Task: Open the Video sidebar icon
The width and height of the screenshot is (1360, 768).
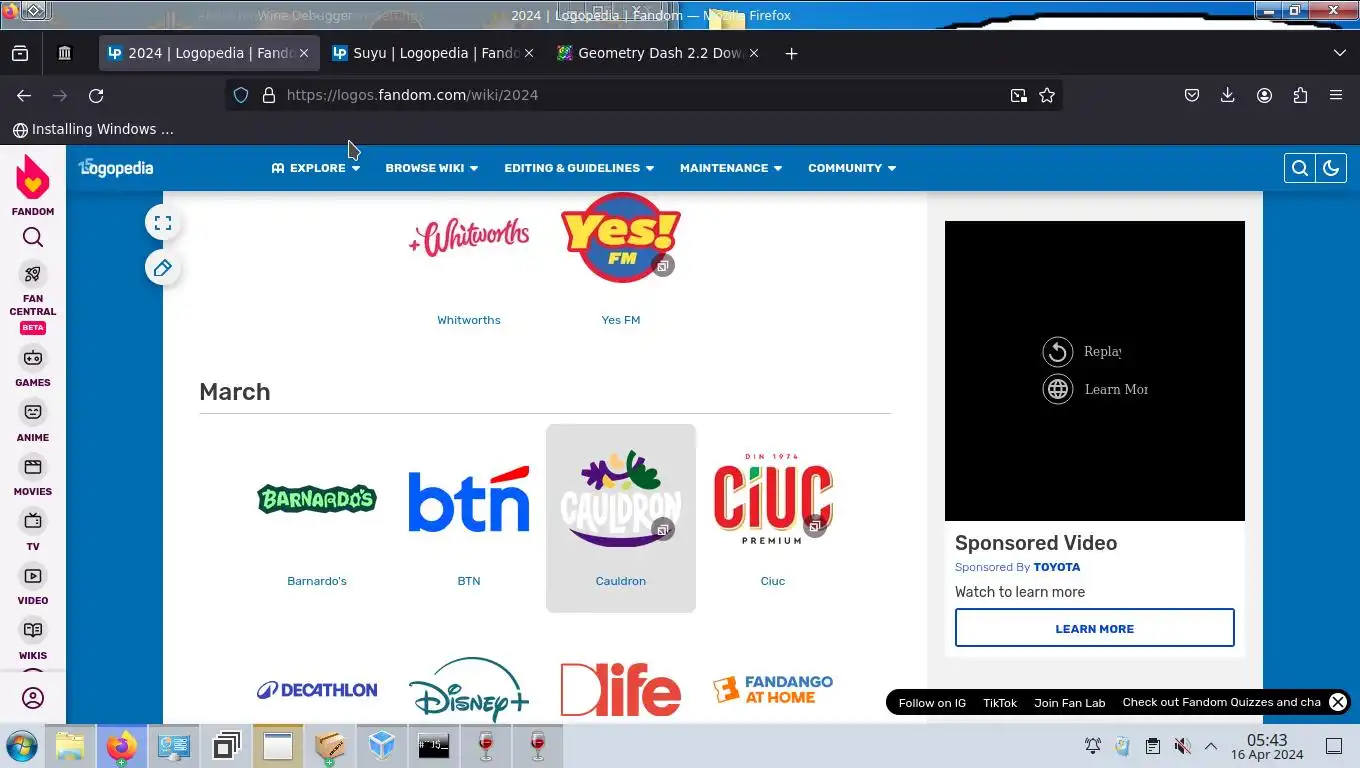Action: click(33, 576)
